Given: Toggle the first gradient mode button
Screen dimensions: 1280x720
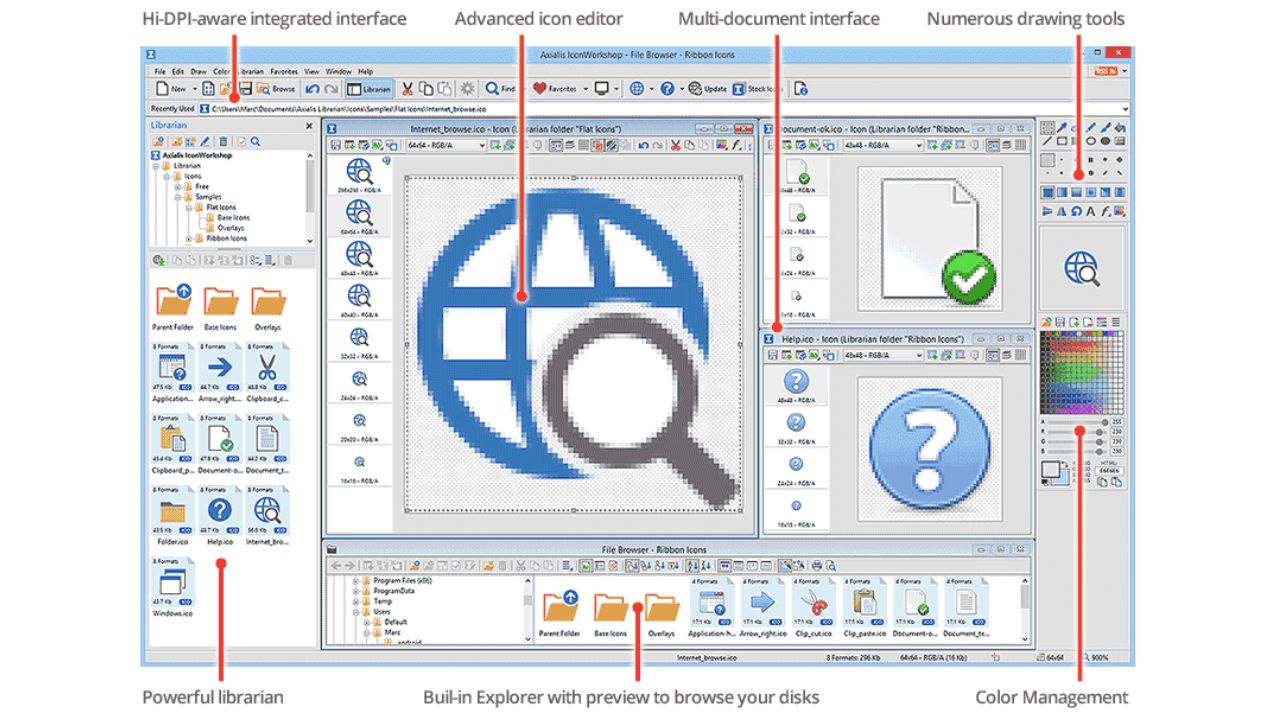Looking at the screenshot, I should (1047, 192).
